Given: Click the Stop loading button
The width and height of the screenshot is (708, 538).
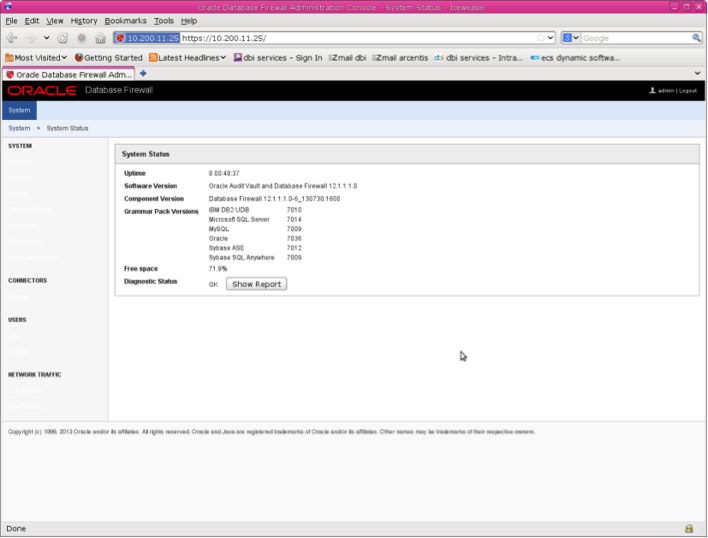Looking at the screenshot, I should point(81,38).
